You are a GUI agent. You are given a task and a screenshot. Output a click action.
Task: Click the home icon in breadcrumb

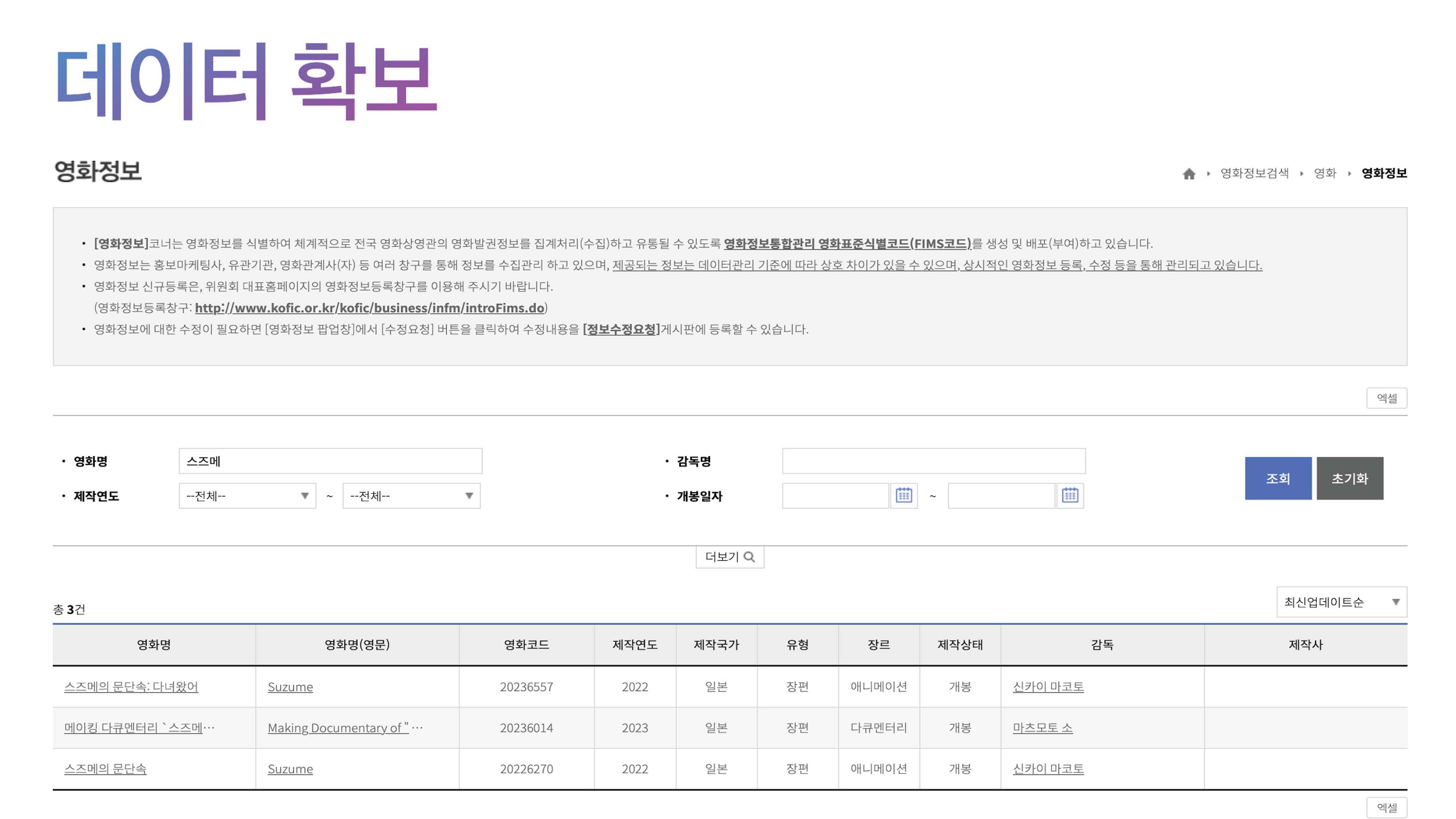coord(1189,174)
